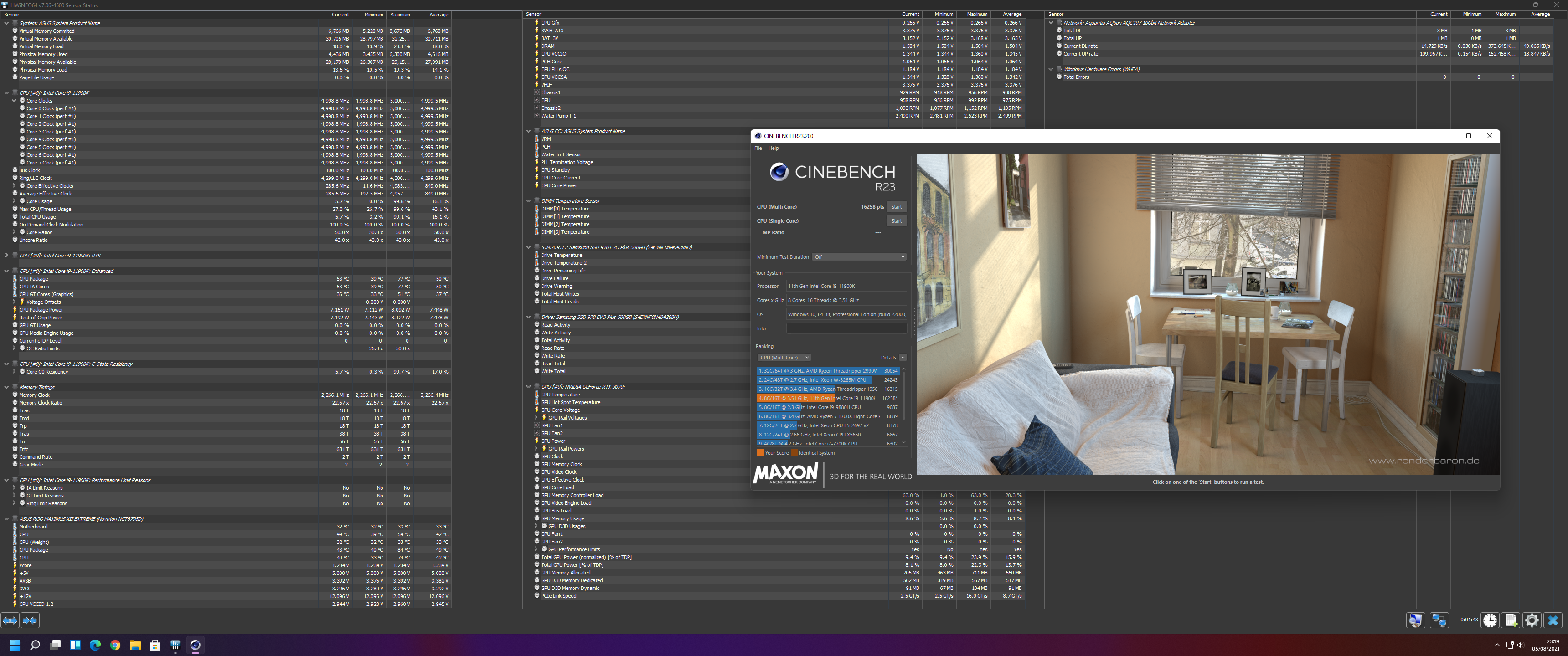This screenshot has width=1568, height=656.
Task: Launch Microsoft Edge from taskbar
Action: (x=95, y=645)
